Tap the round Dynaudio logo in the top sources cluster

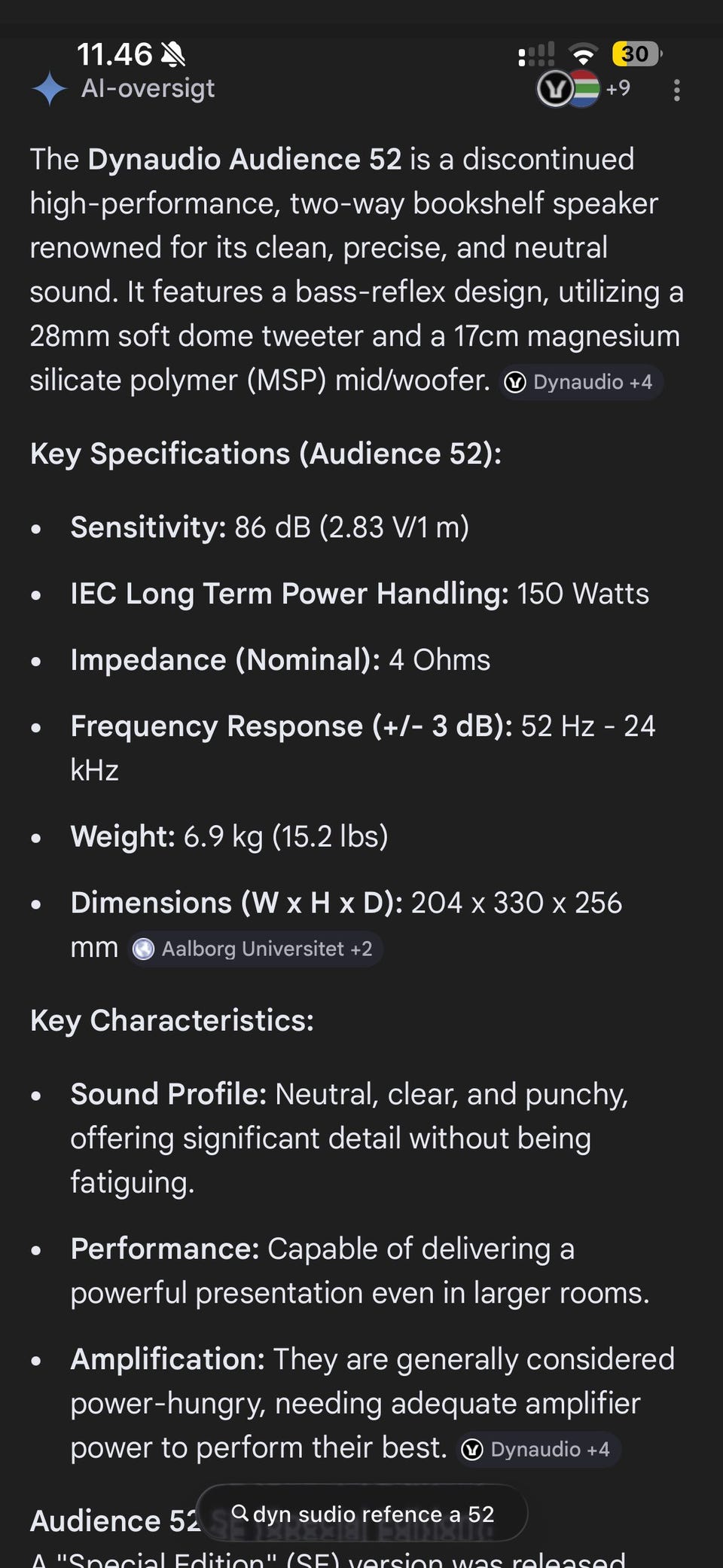pyautogui.click(x=555, y=90)
